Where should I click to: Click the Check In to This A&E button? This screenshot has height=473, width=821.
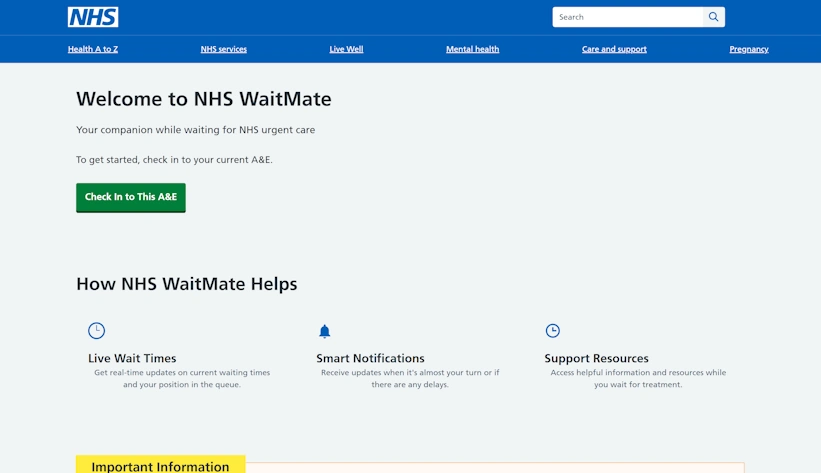coord(131,197)
